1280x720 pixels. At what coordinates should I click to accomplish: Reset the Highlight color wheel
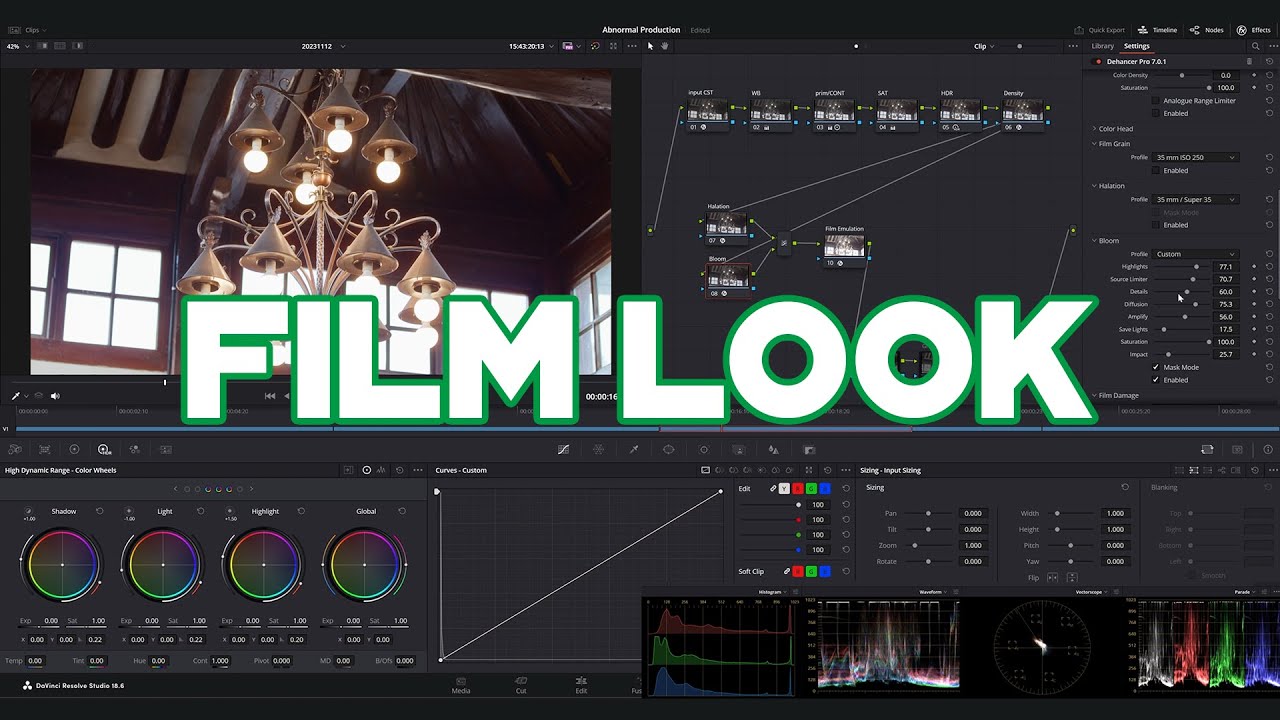(301, 511)
